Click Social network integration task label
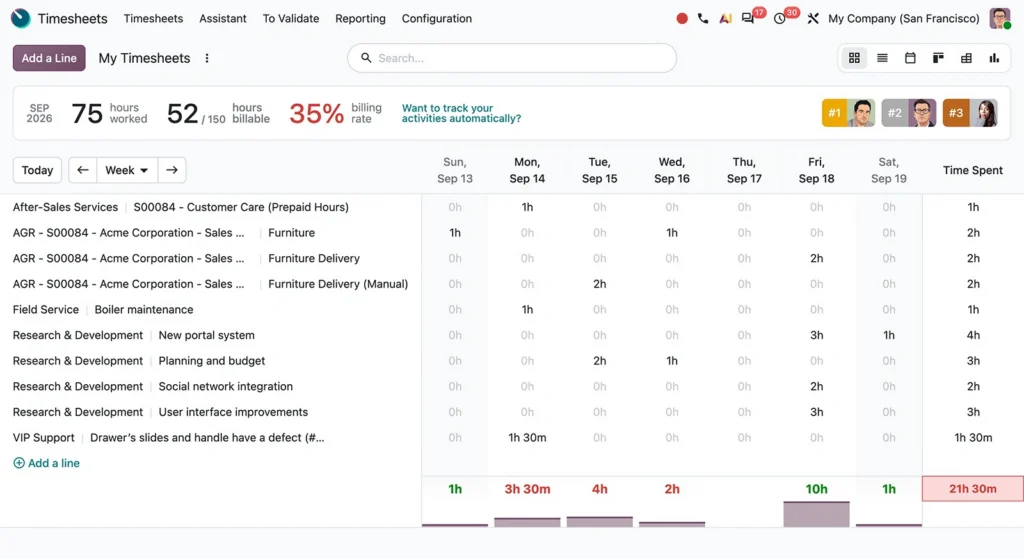The height and width of the screenshot is (559, 1024). coord(225,386)
